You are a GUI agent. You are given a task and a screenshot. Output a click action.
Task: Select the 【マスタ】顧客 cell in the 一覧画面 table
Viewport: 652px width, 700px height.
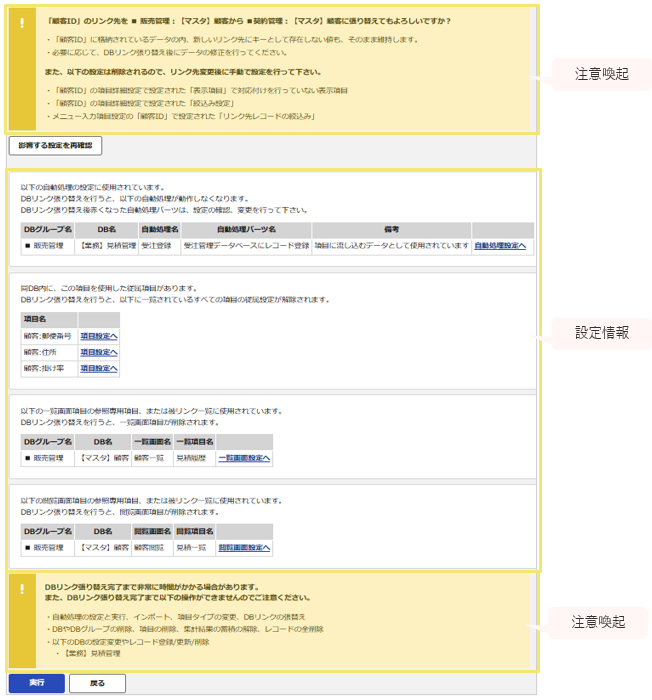point(103,458)
